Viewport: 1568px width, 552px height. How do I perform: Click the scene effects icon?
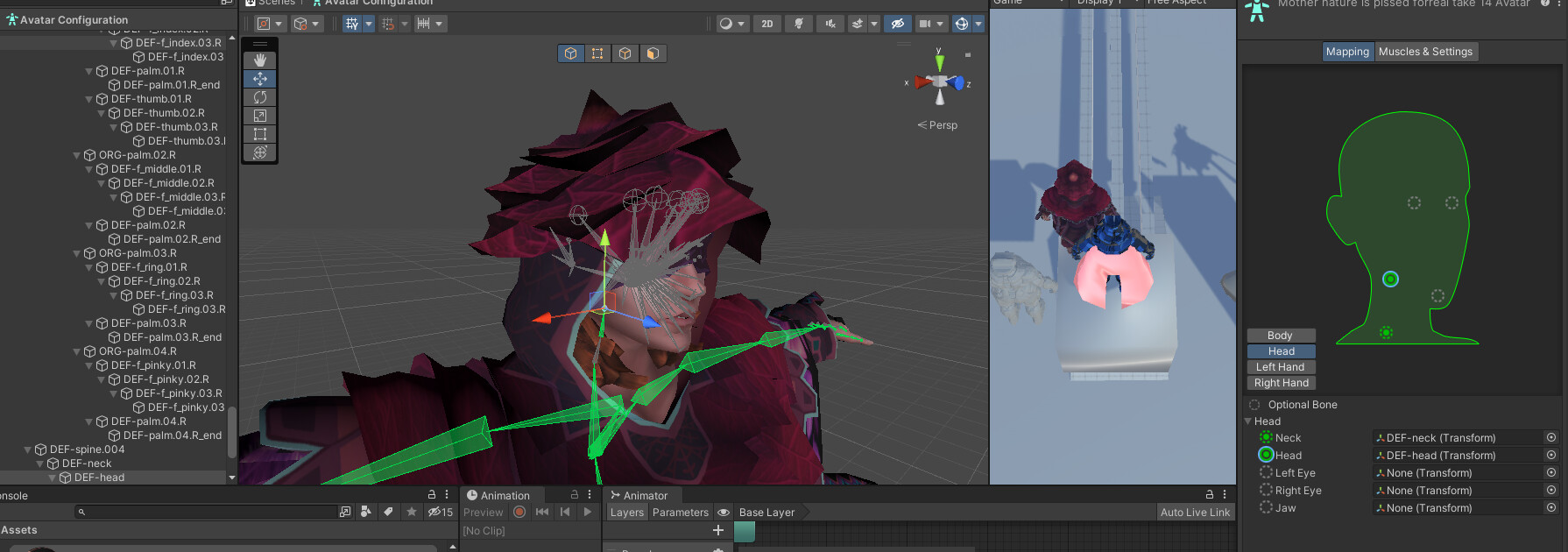(858, 24)
